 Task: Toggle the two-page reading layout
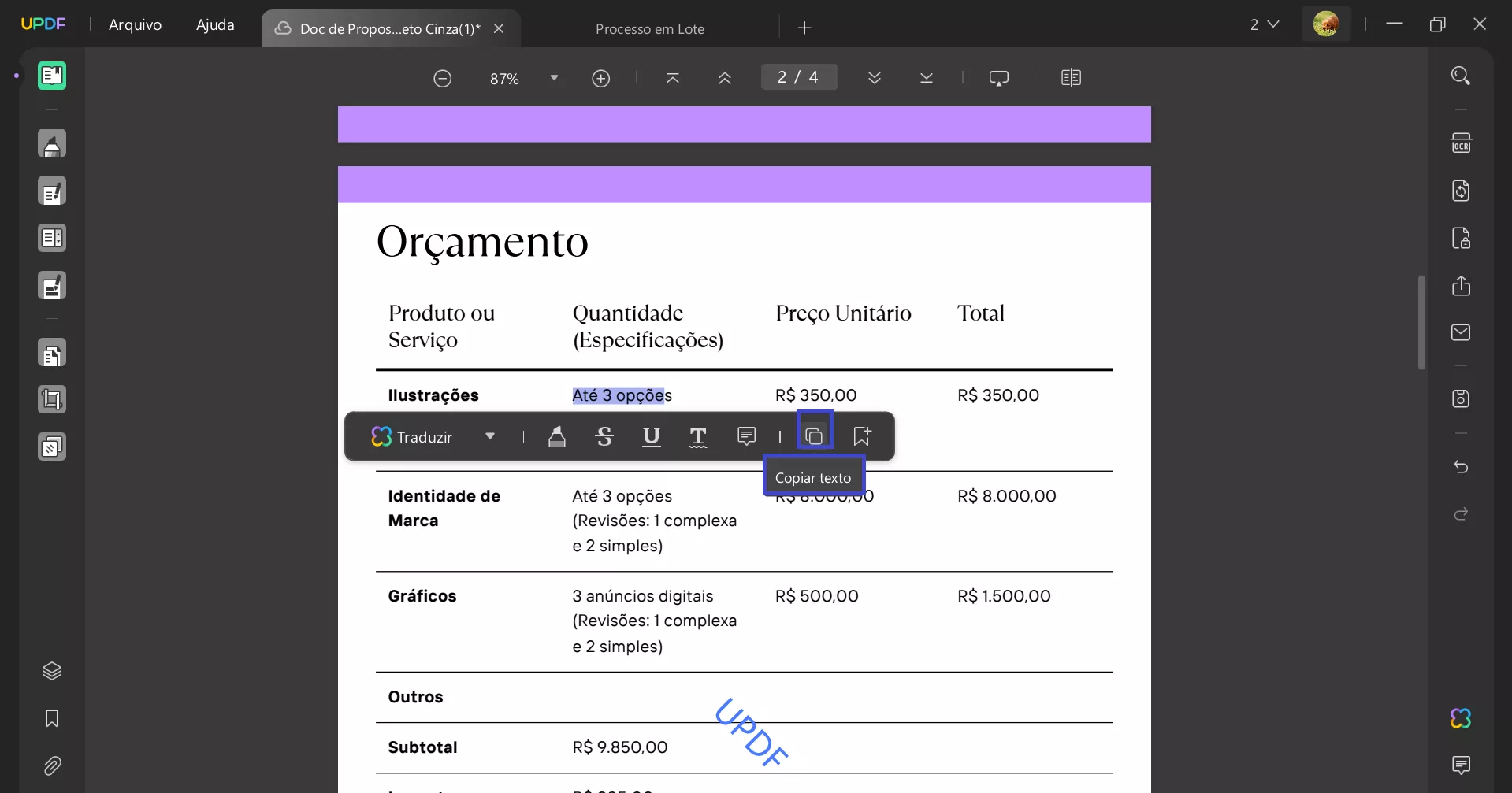click(1071, 77)
